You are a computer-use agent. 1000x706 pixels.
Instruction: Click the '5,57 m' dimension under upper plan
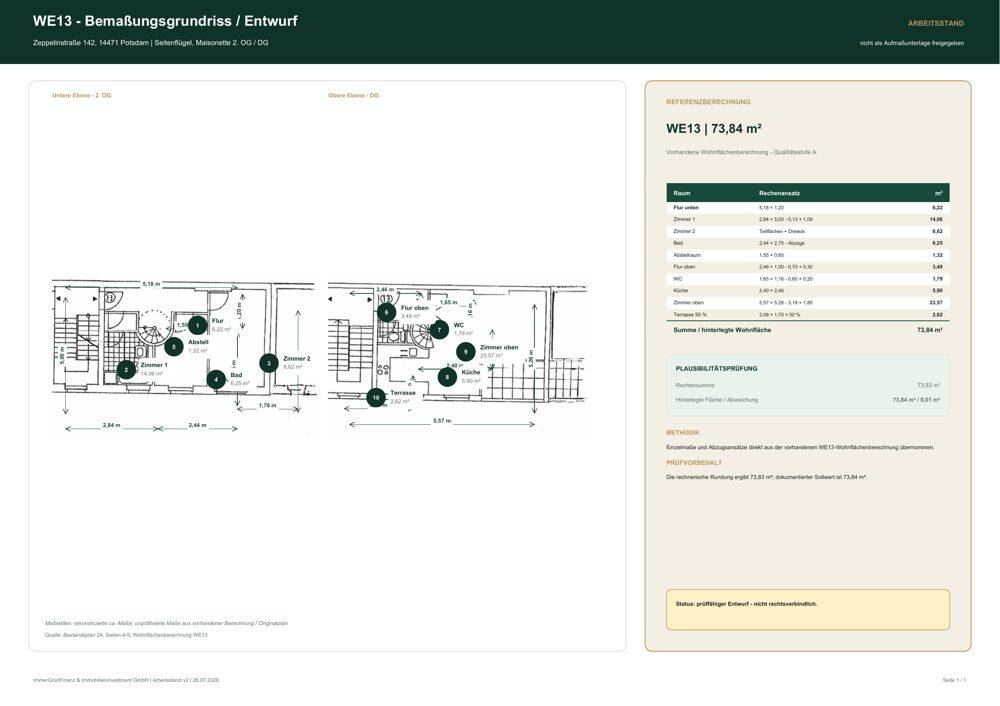442,421
